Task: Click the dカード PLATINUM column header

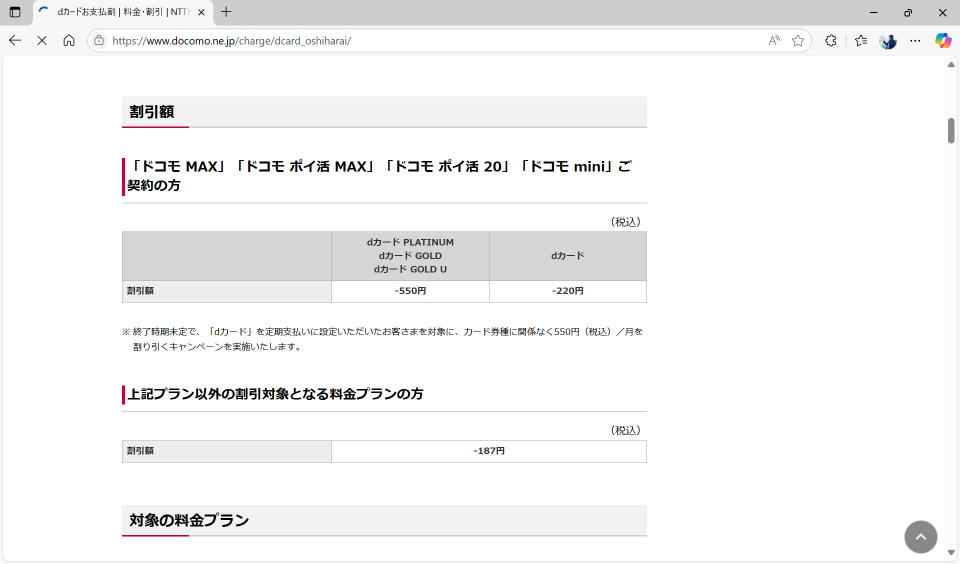Action: [x=410, y=256]
